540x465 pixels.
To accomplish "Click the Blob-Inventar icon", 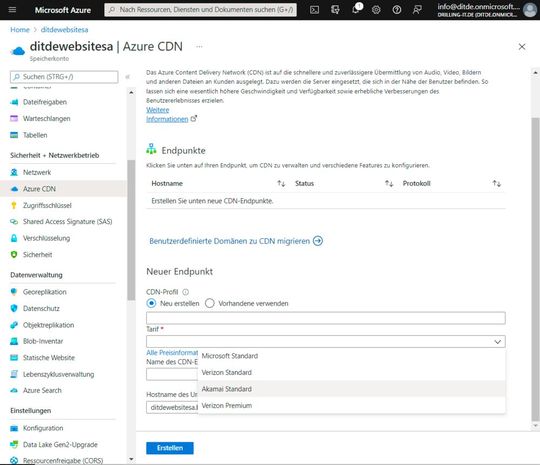I will click(14, 341).
